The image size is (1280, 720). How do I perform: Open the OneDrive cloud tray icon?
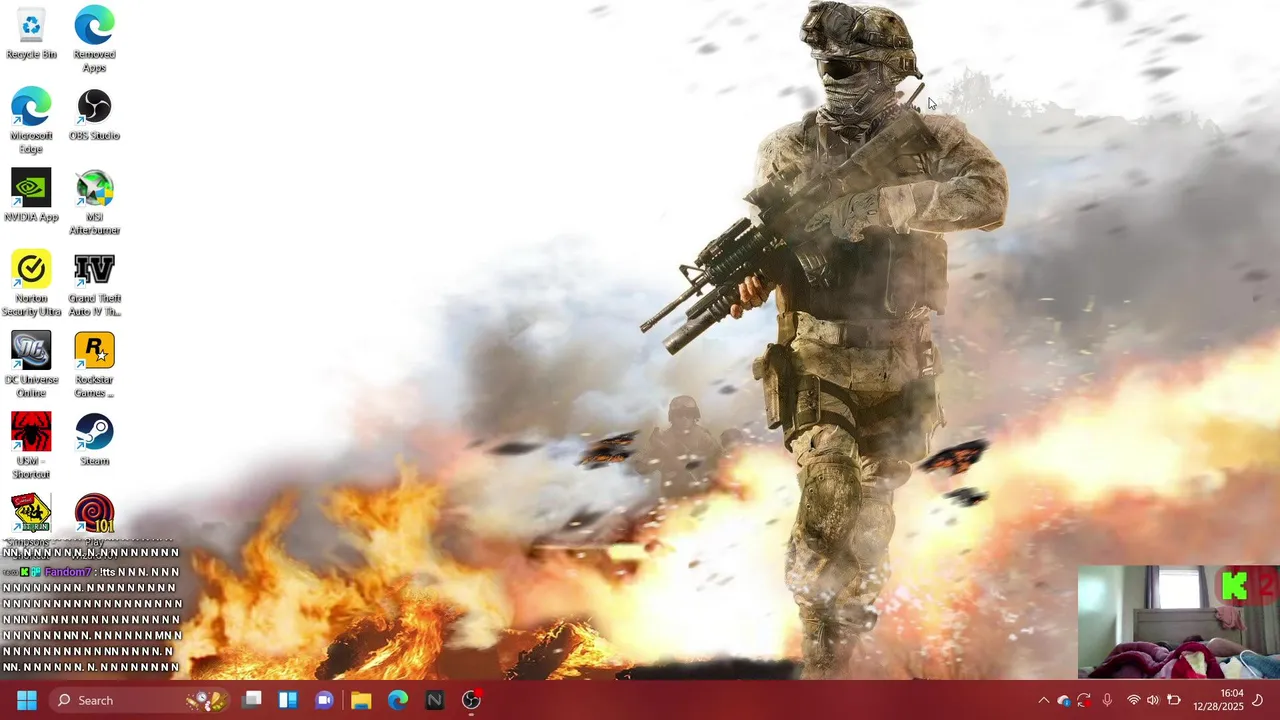[1063, 700]
